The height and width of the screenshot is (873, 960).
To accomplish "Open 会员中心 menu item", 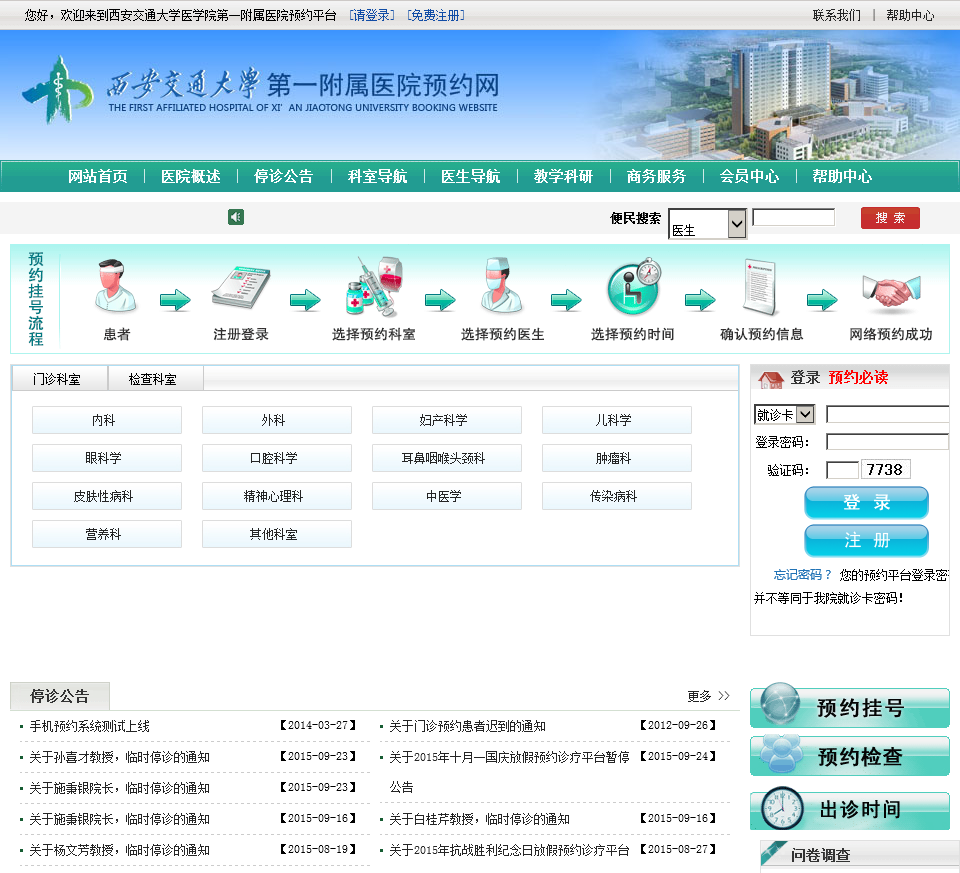I will pos(749,176).
